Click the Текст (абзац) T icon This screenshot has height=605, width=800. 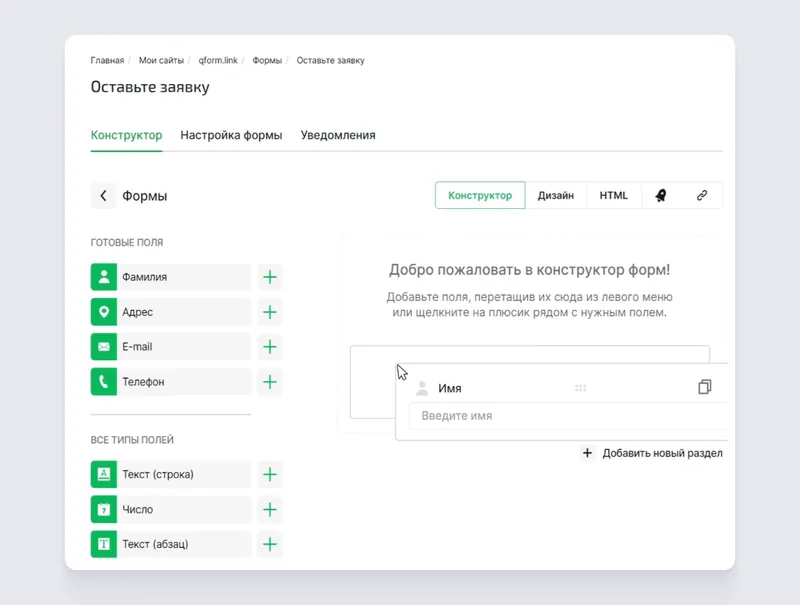pyautogui.click(x=104, y=544)
